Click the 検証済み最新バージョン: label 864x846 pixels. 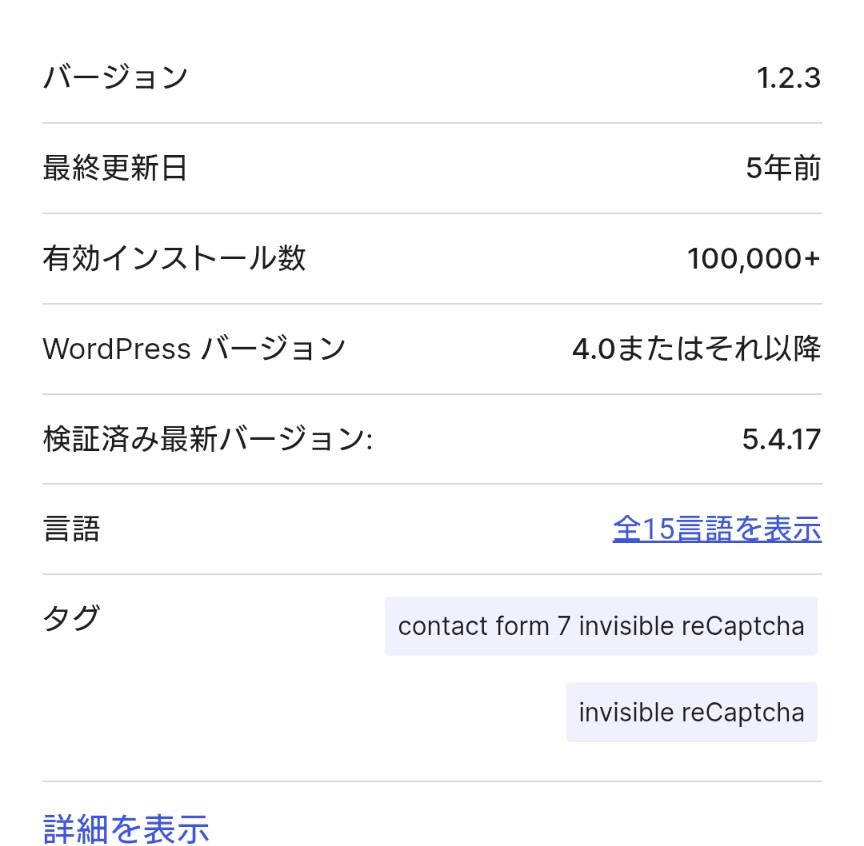[x=208, y=439]
